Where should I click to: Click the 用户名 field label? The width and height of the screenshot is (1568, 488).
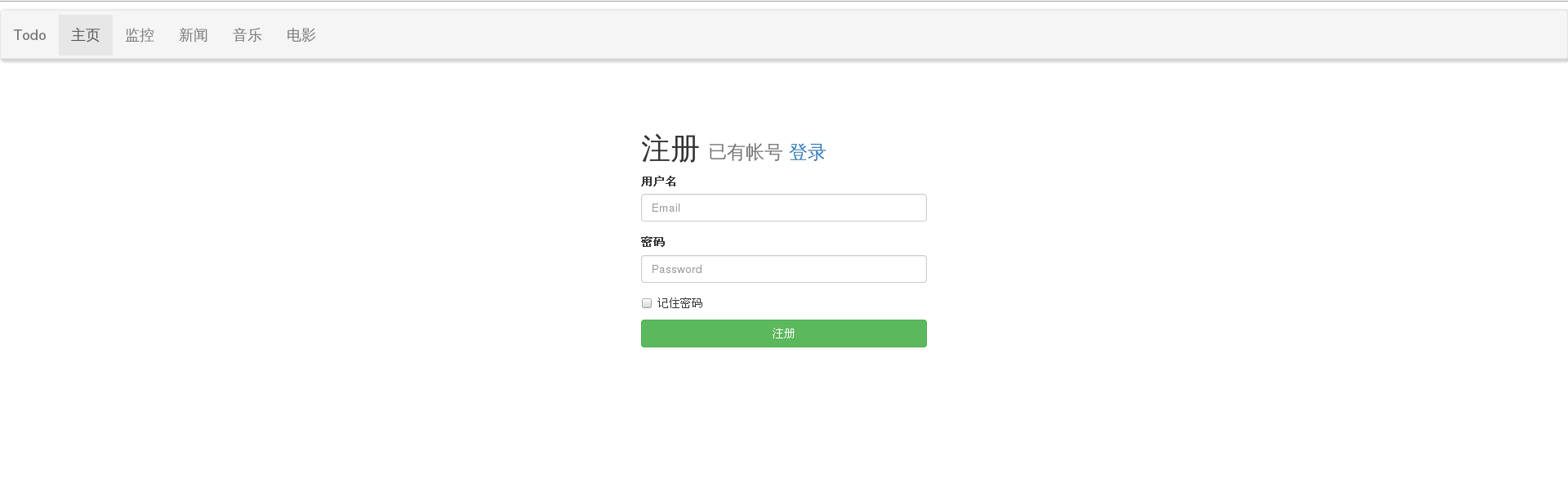point(659,181)
